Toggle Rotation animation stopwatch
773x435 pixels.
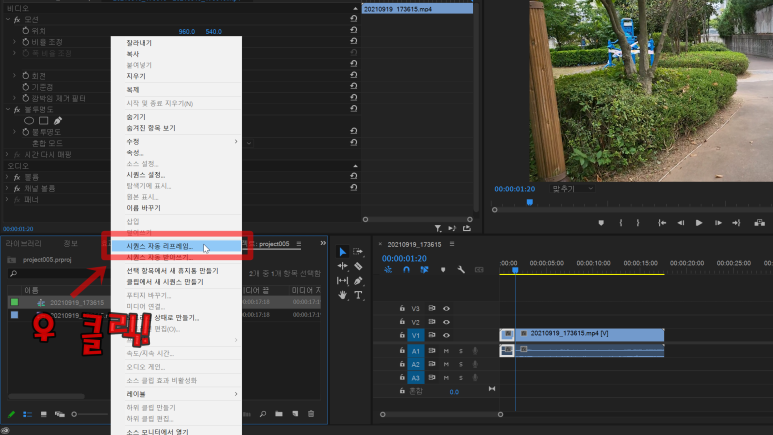pos(26,75)
